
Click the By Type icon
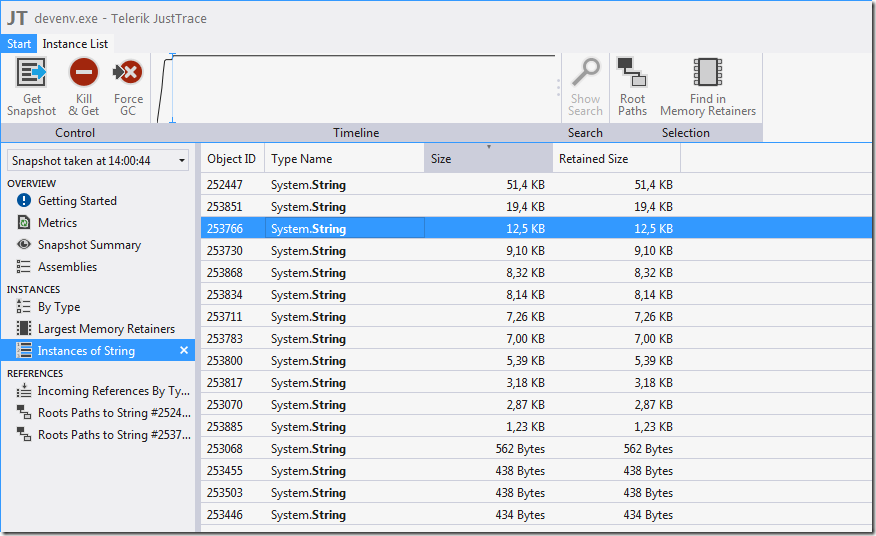(x=24, y=306)
